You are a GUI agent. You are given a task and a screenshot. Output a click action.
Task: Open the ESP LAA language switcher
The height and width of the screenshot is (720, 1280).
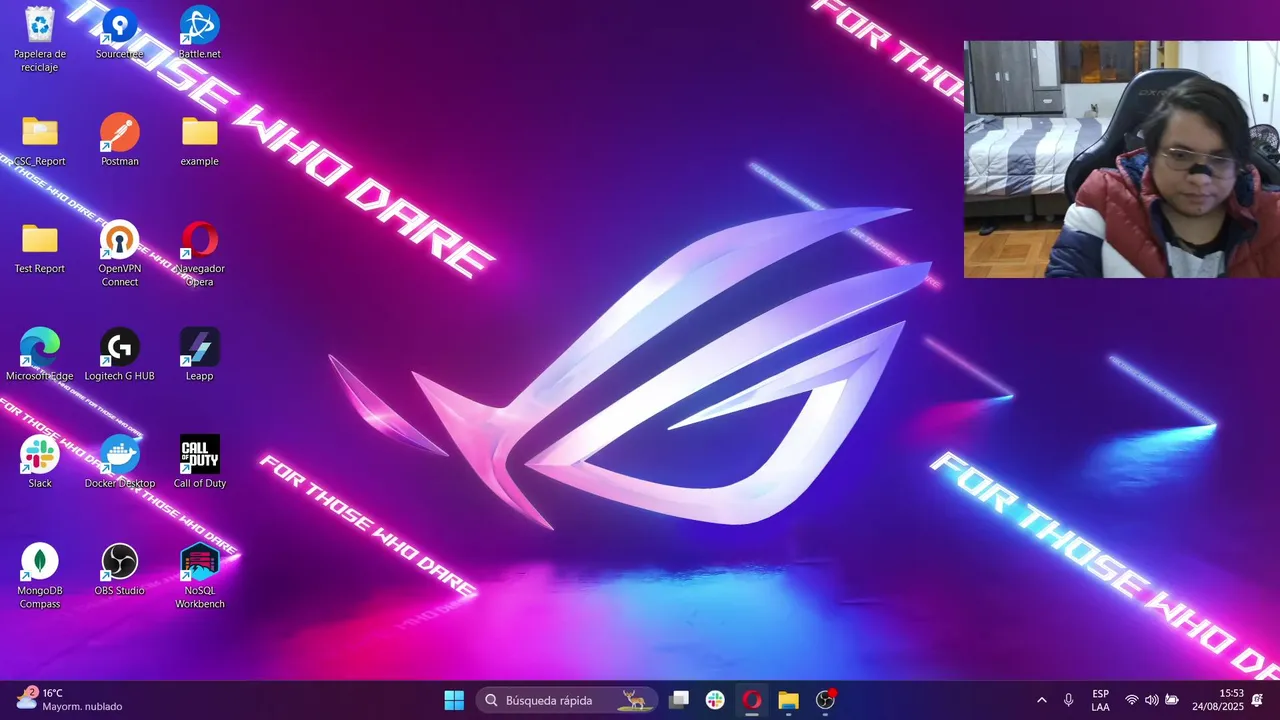point(1100,700)
